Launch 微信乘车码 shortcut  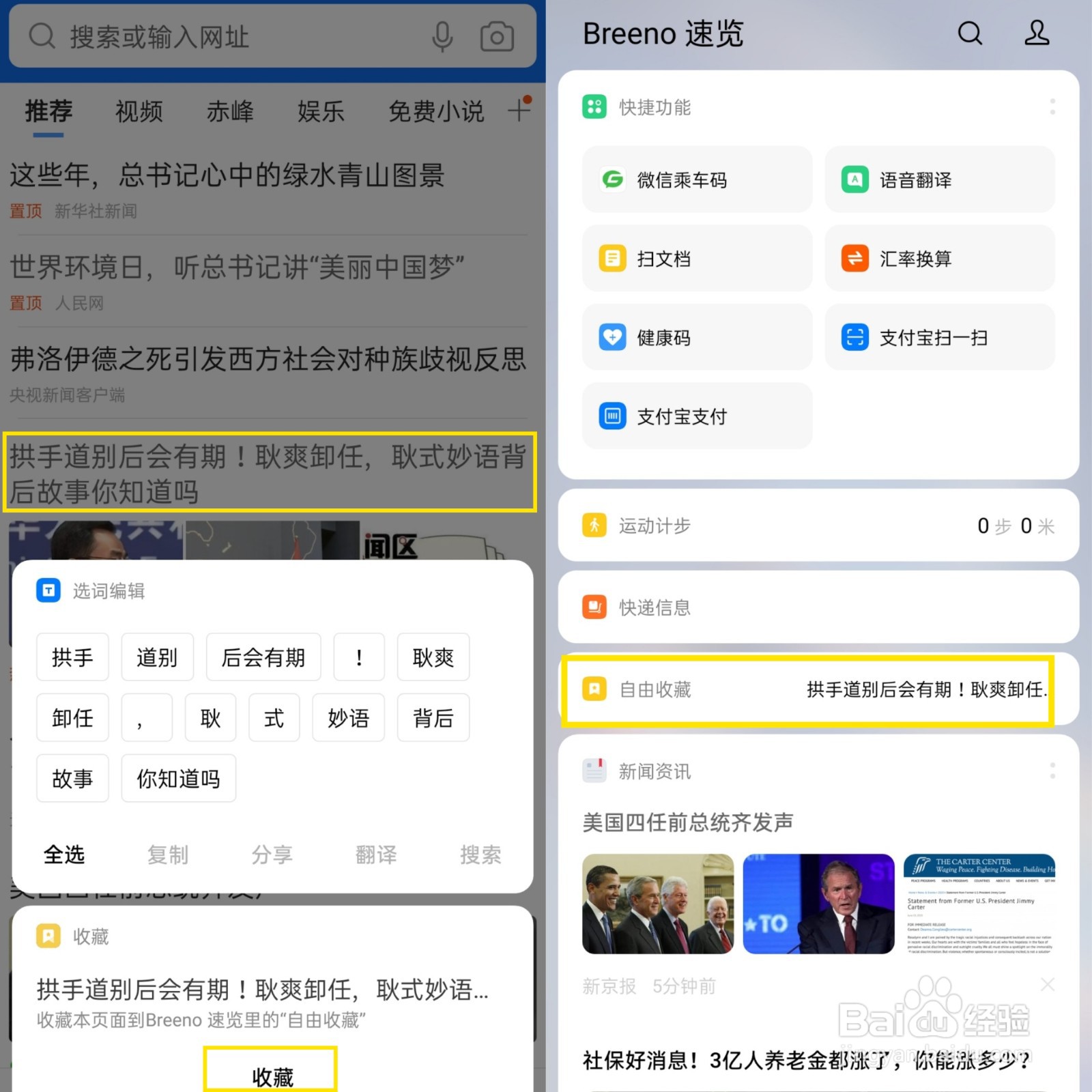pos(697,179)
